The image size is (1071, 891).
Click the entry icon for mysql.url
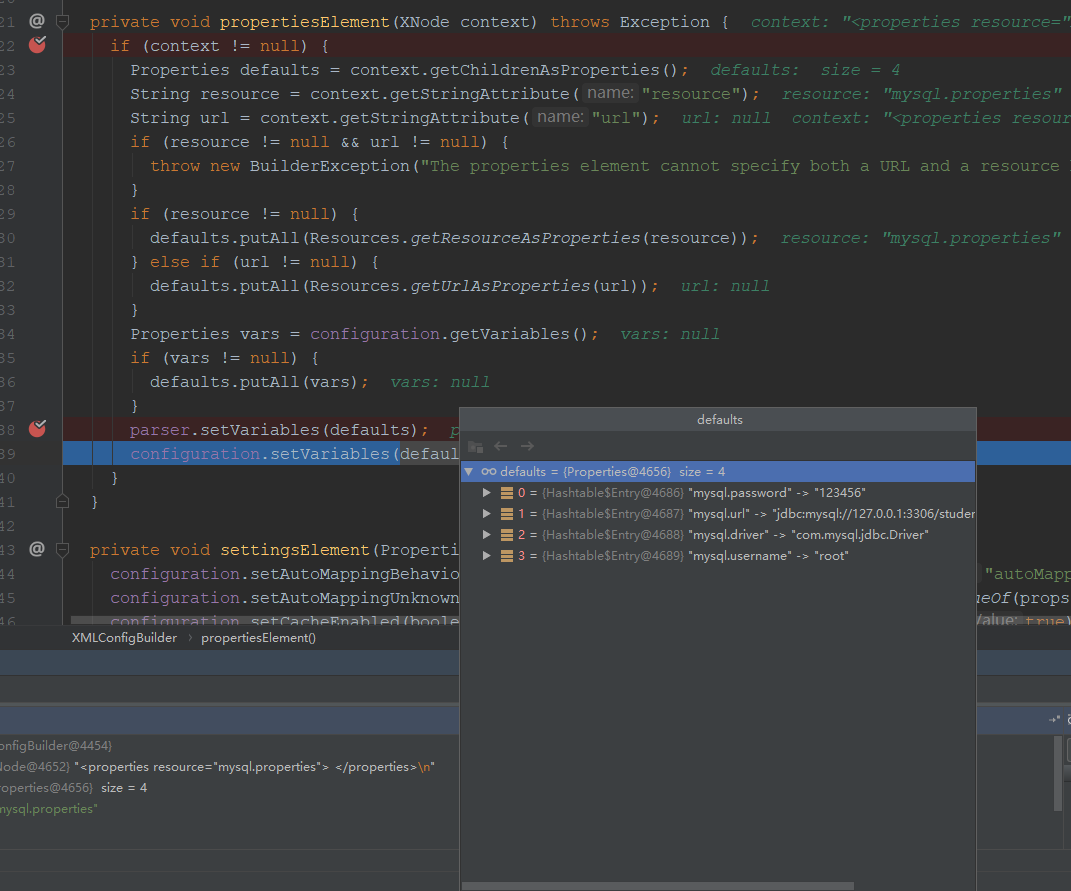[x=507, y=514]
